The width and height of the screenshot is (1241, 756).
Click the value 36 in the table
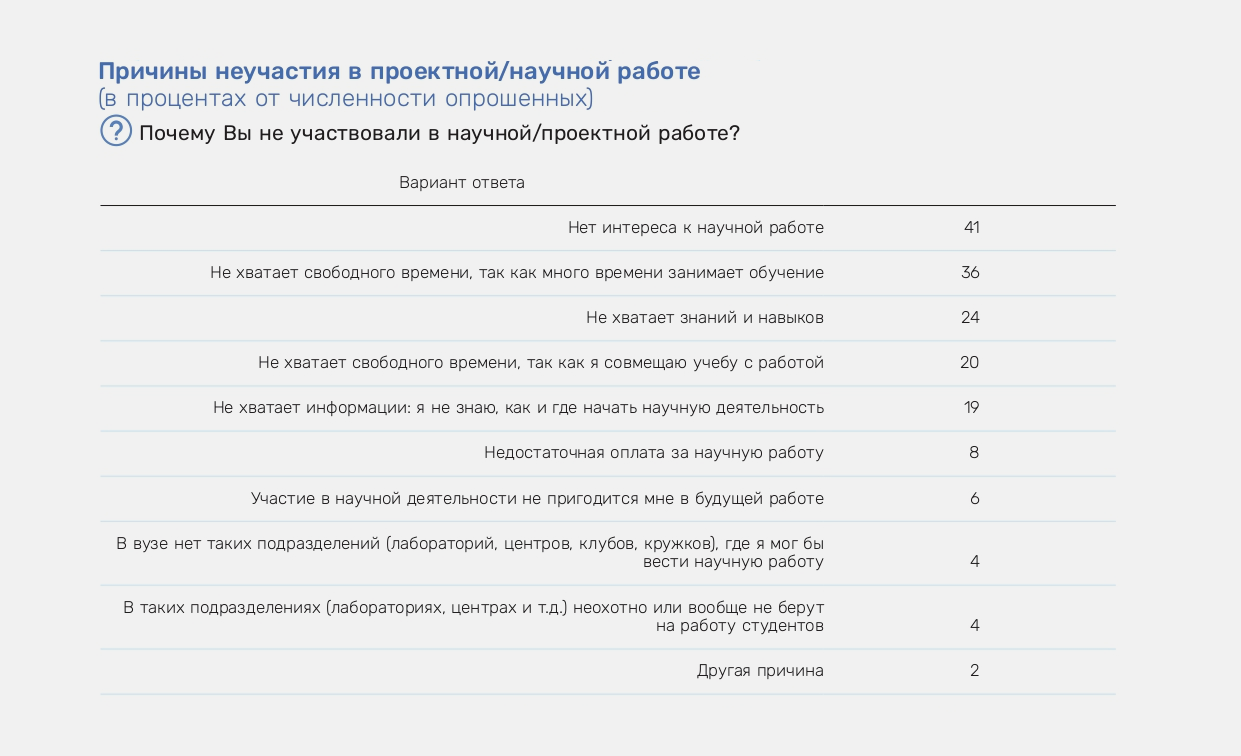point(970,273)
